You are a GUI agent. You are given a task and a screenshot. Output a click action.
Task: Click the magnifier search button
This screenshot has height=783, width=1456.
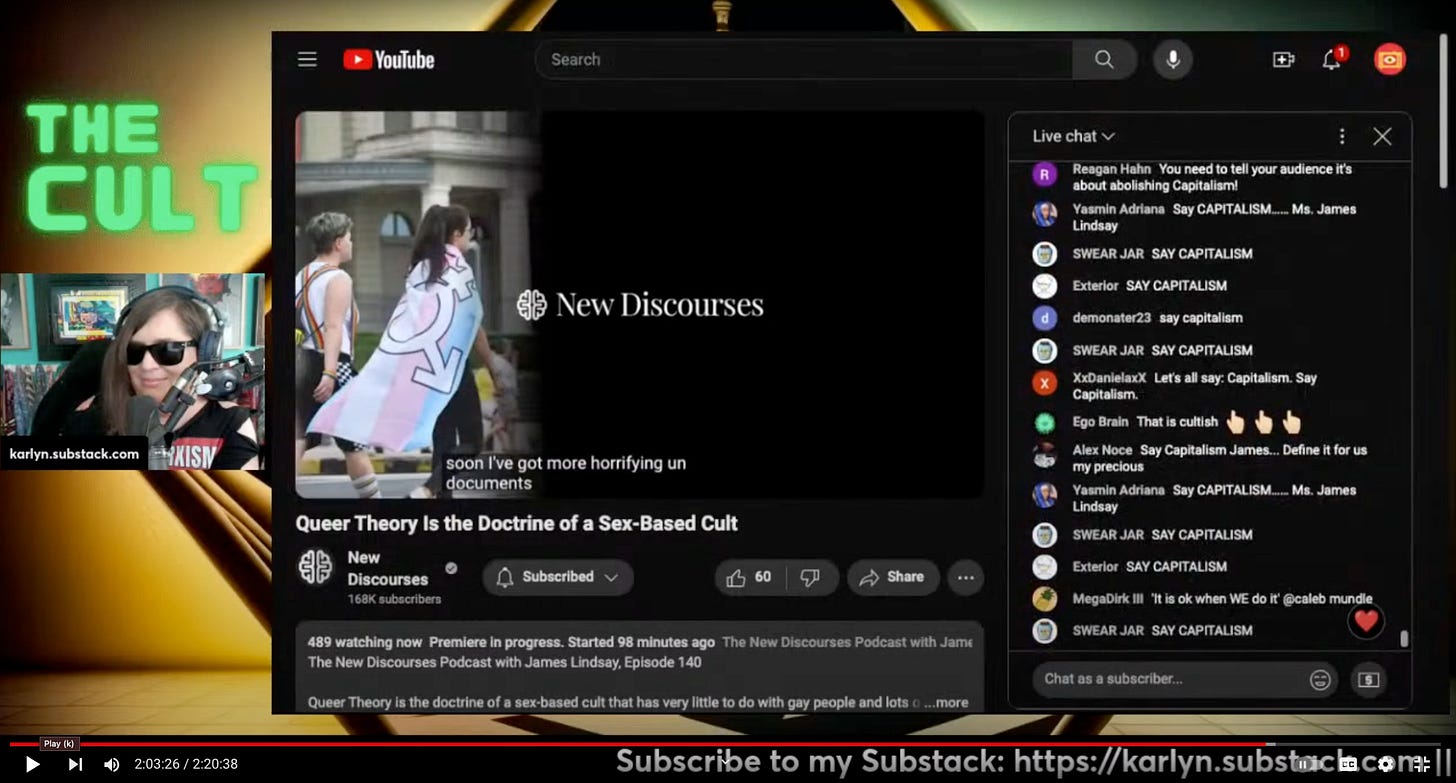click(1104, 60)
